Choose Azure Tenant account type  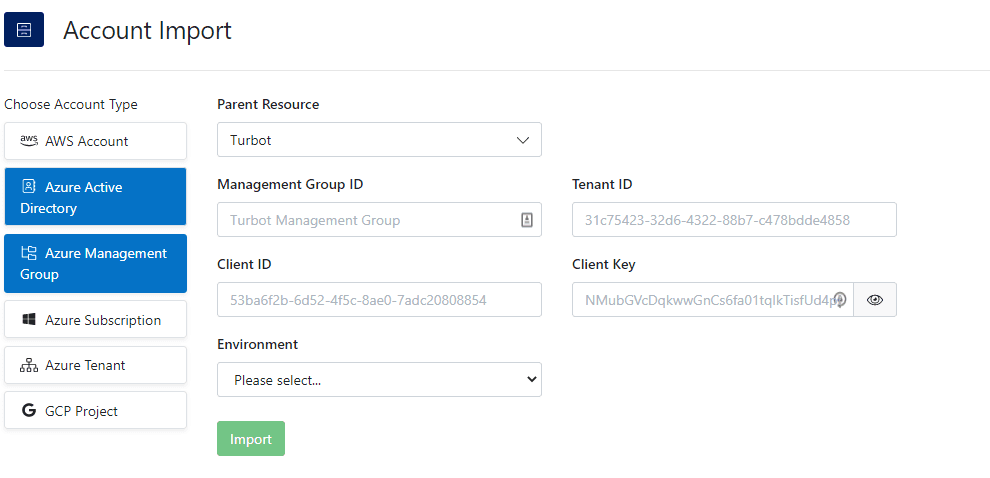point(95,365)
